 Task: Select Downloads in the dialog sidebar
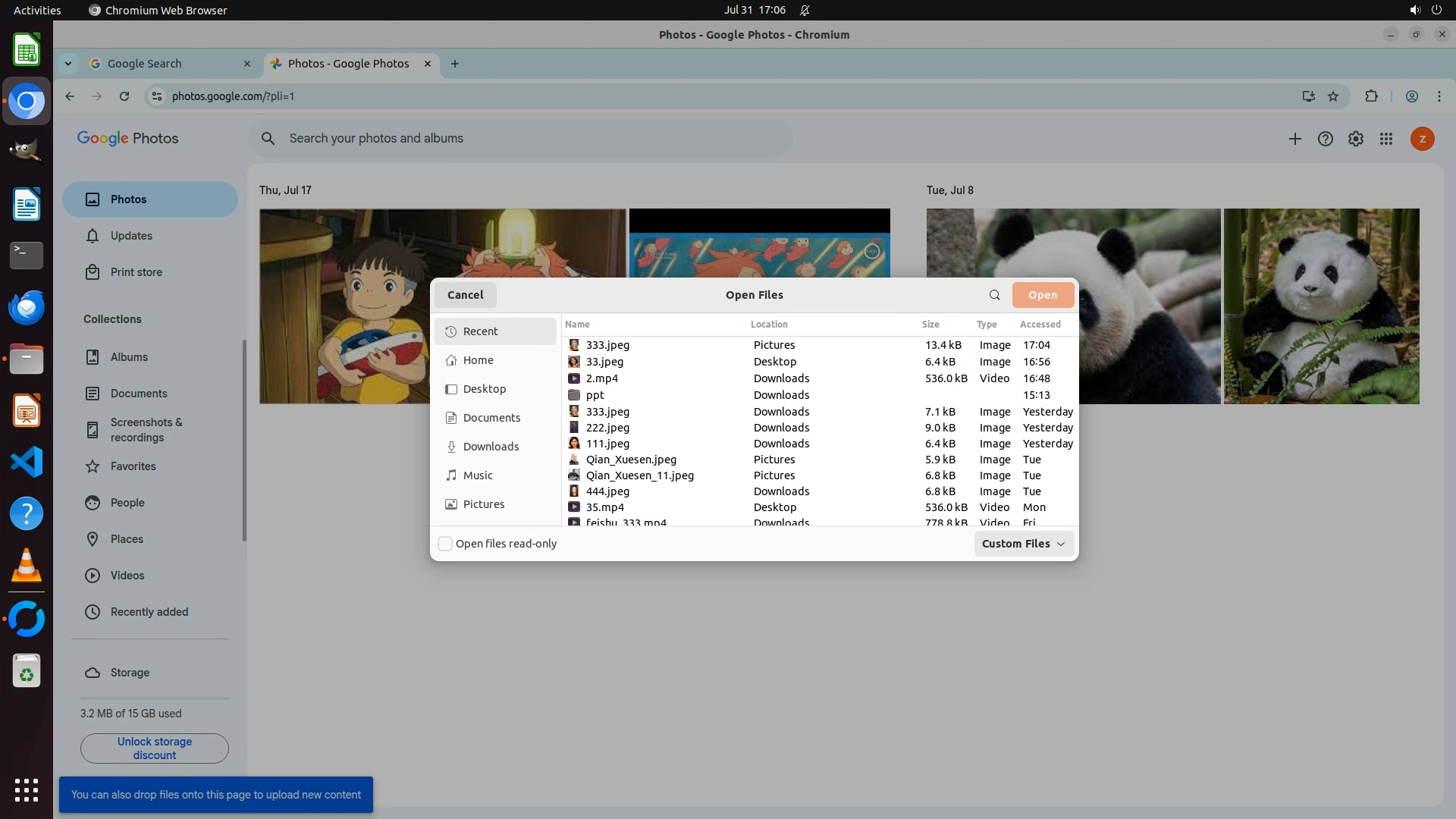(x=491, y=447)
